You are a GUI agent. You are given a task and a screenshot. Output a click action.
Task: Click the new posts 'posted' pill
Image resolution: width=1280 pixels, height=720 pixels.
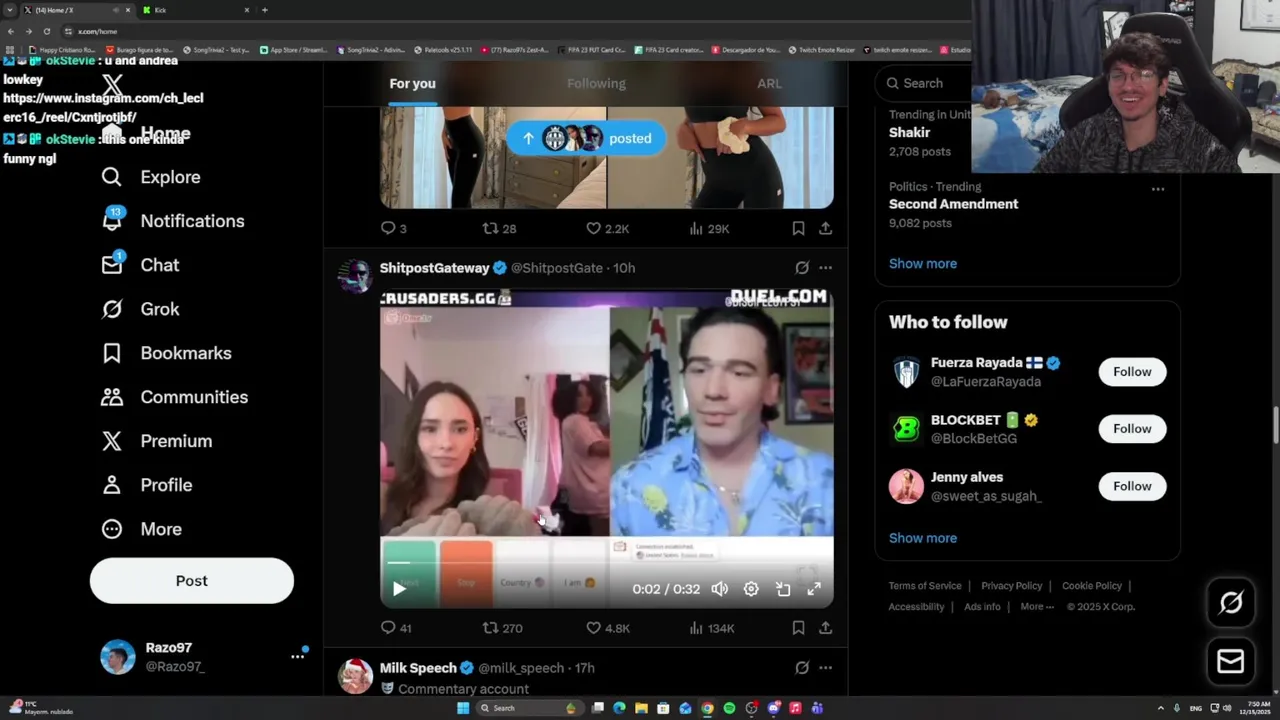coord(586,139)
